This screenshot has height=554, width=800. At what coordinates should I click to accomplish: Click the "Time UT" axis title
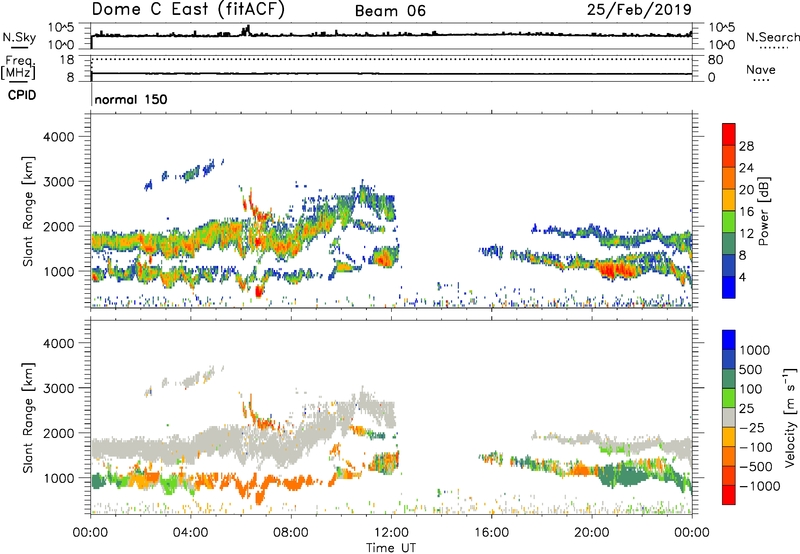point(391,548)
